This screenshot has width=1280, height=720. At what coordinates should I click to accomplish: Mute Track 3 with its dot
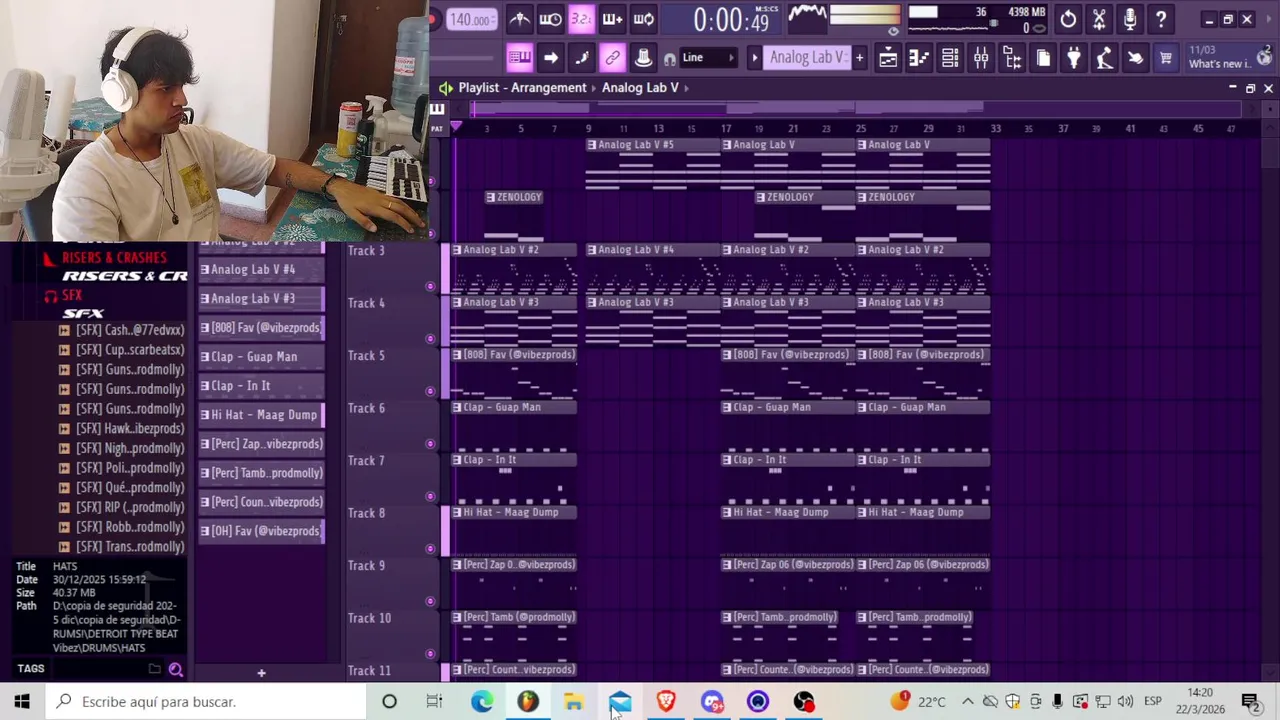point(430,286)
